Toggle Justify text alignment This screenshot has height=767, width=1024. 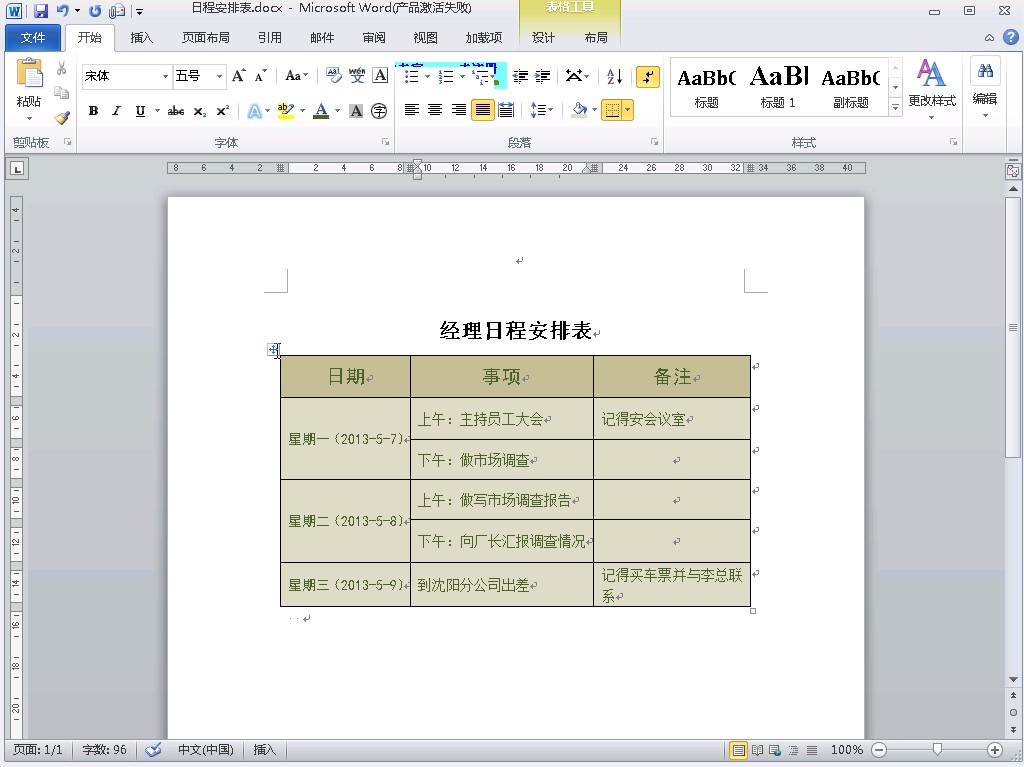coord(483,110)
